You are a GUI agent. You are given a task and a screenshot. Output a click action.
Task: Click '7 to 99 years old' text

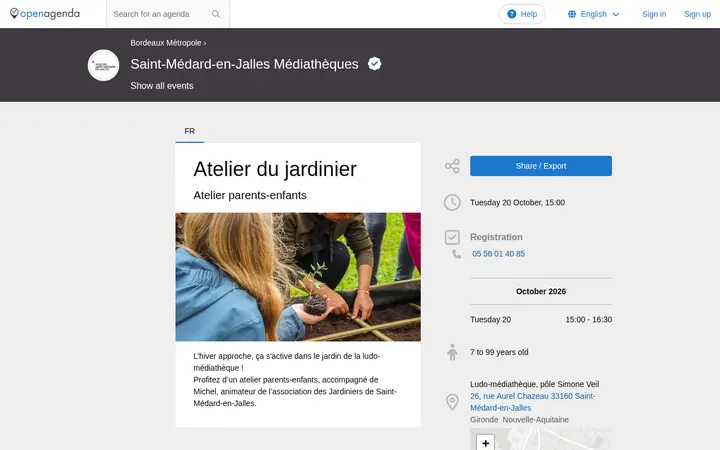[x=499, y=352]
